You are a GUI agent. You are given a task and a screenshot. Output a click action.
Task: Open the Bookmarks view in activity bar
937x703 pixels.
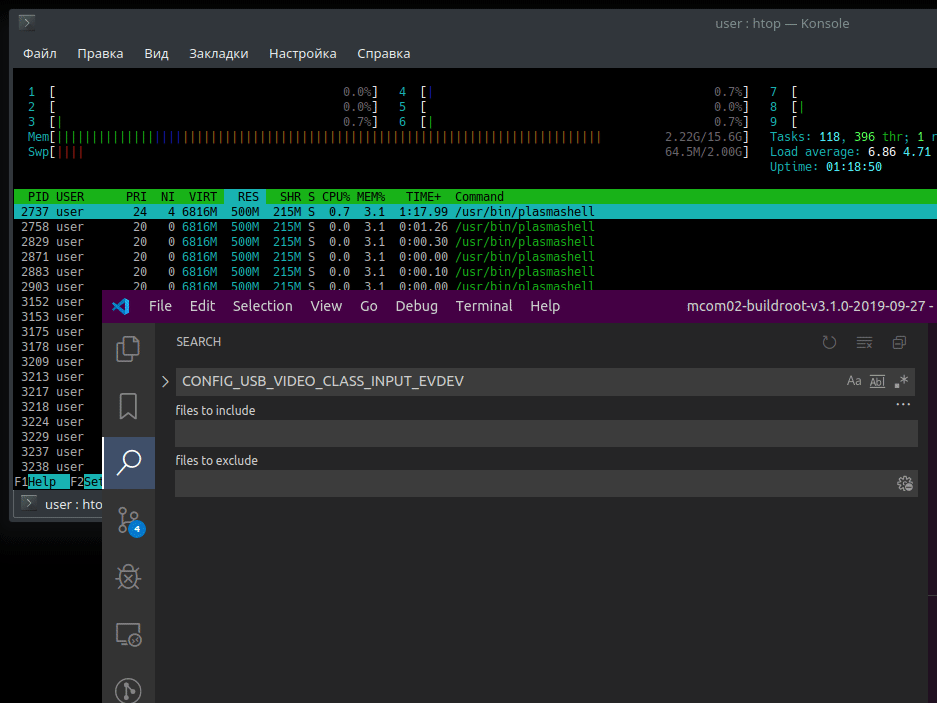128,406
